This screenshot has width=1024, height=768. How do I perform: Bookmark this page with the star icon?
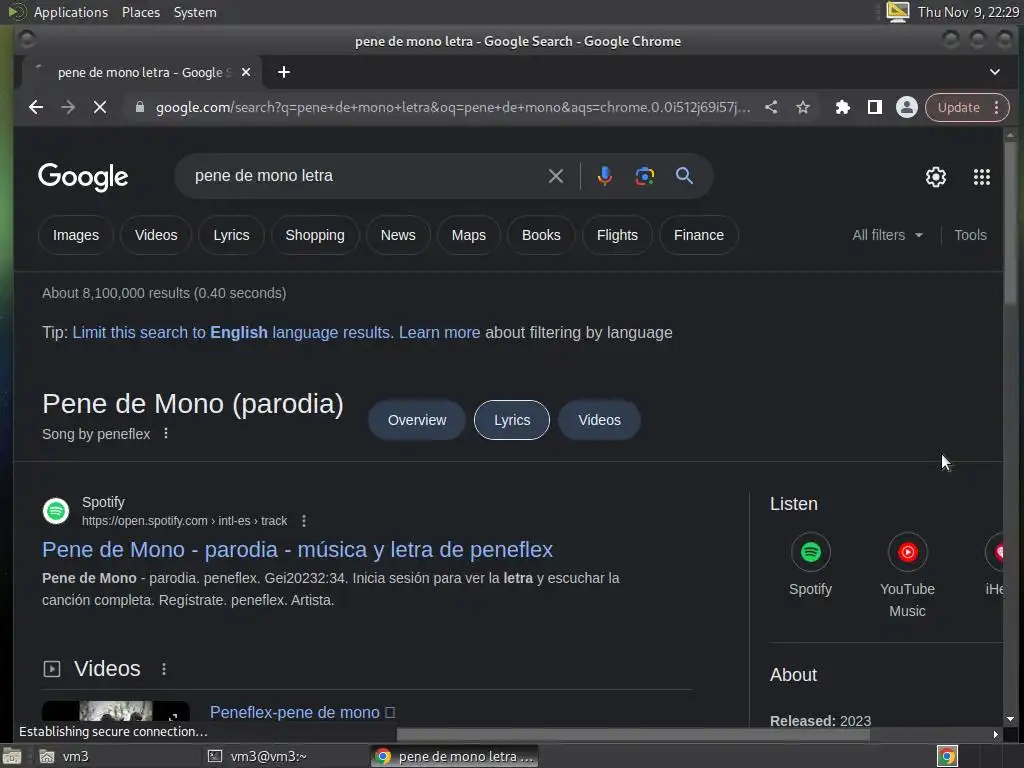pos(803,107)
